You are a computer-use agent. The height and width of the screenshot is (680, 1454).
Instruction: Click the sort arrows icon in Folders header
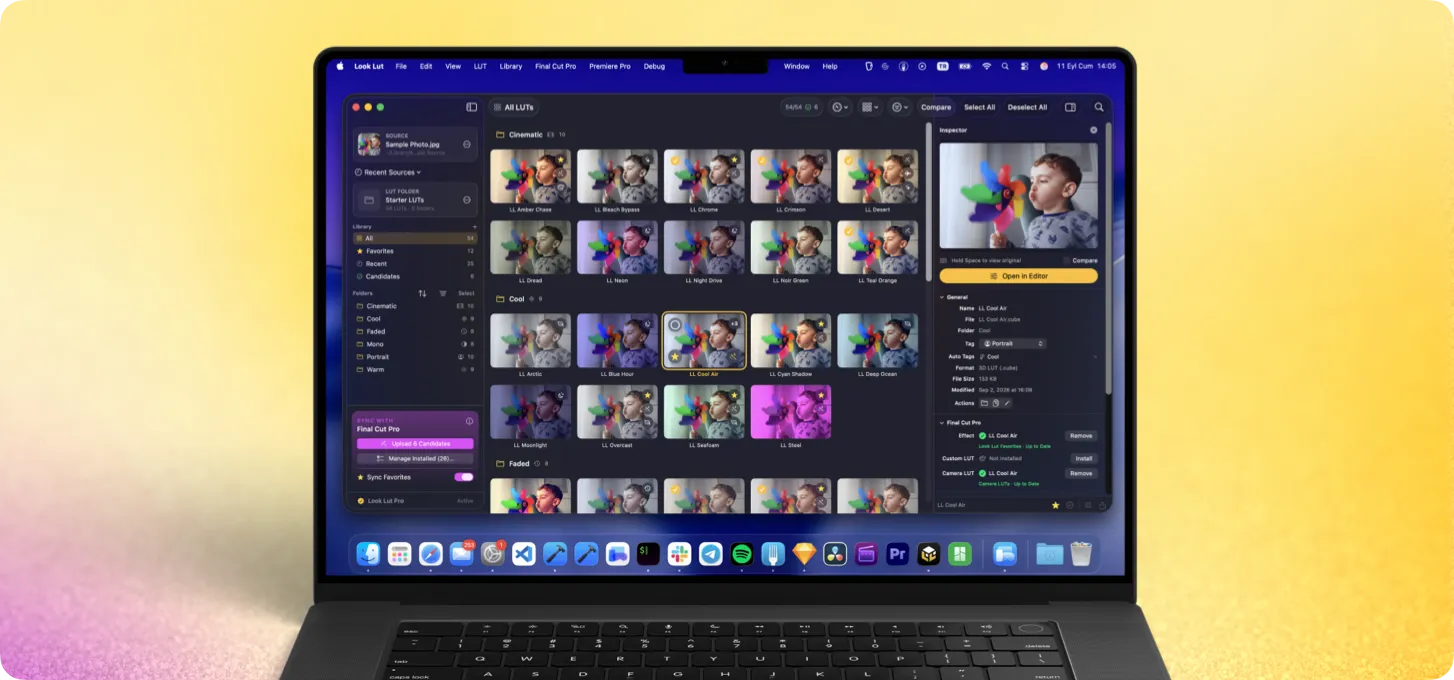(x=422, y=293)
